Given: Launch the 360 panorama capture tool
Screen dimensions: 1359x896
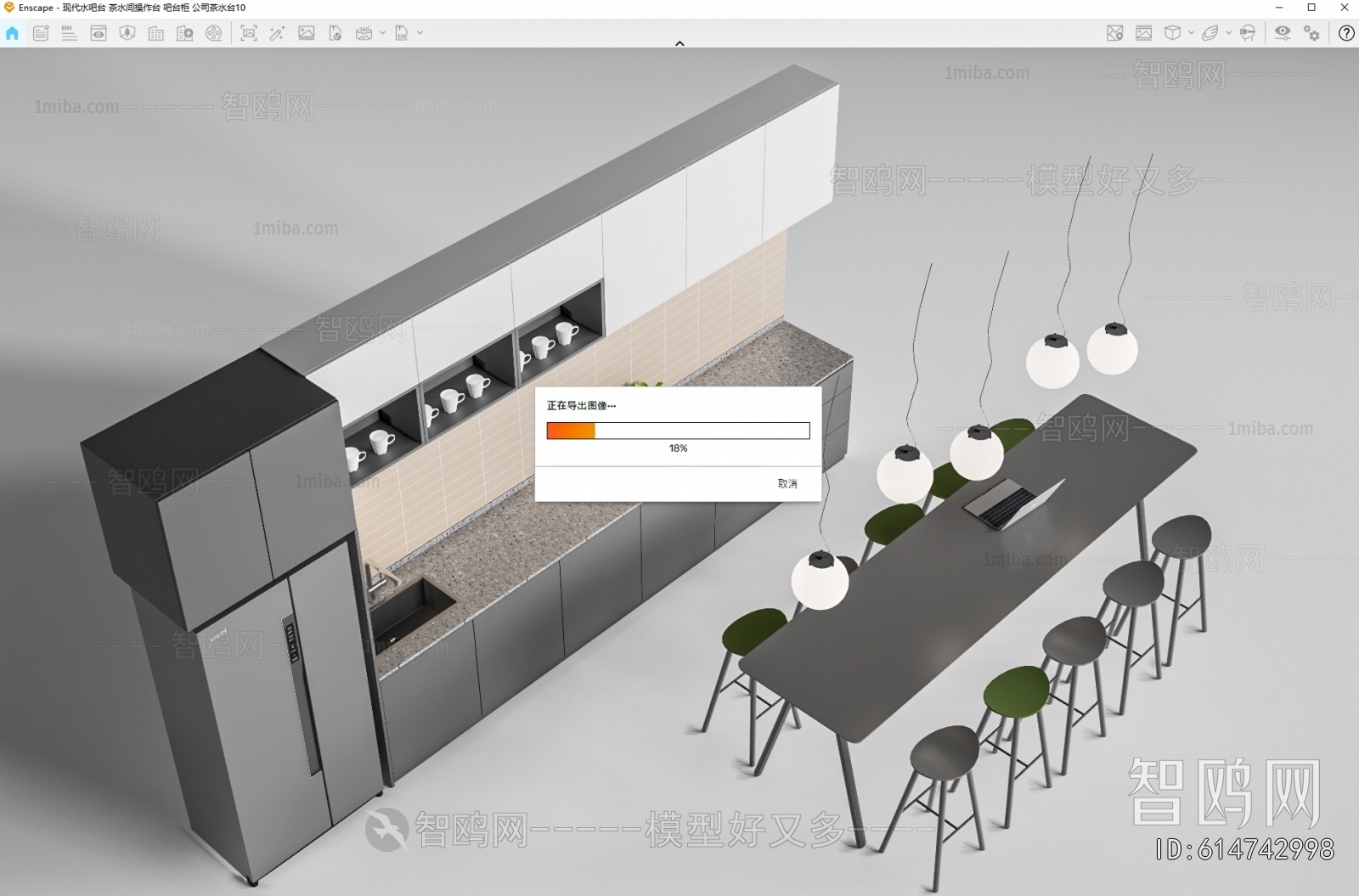Looking at the screenshot, I should click(364, 34).
